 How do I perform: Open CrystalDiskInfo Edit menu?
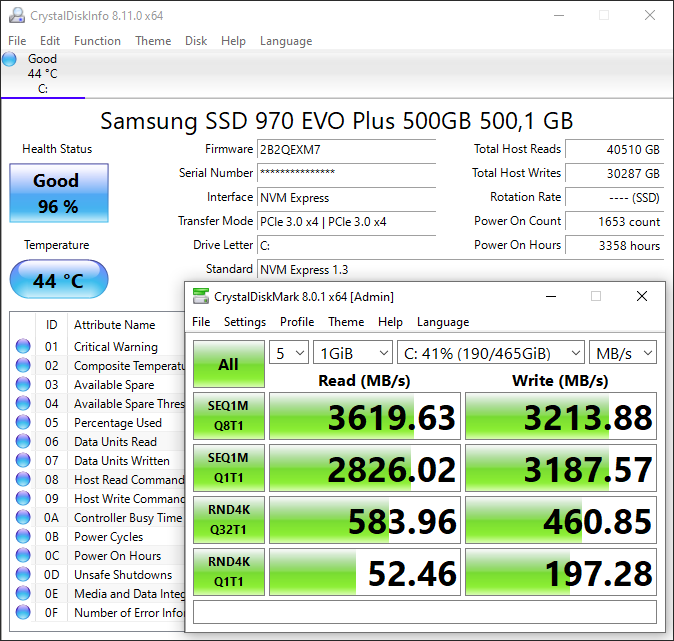(x=50, y=41)
